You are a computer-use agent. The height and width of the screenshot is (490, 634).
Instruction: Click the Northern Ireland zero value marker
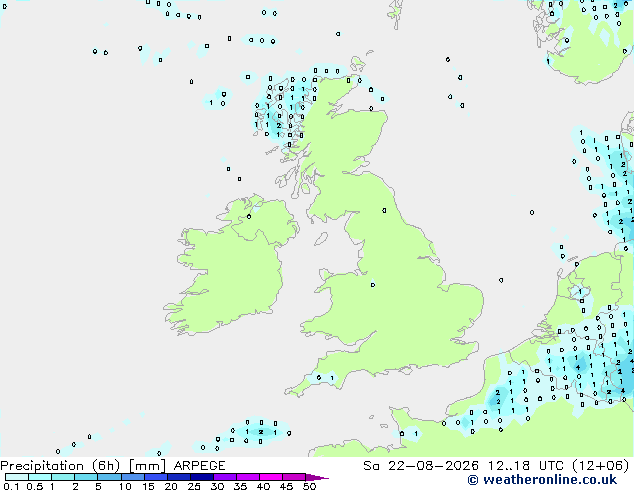[249, 217]
